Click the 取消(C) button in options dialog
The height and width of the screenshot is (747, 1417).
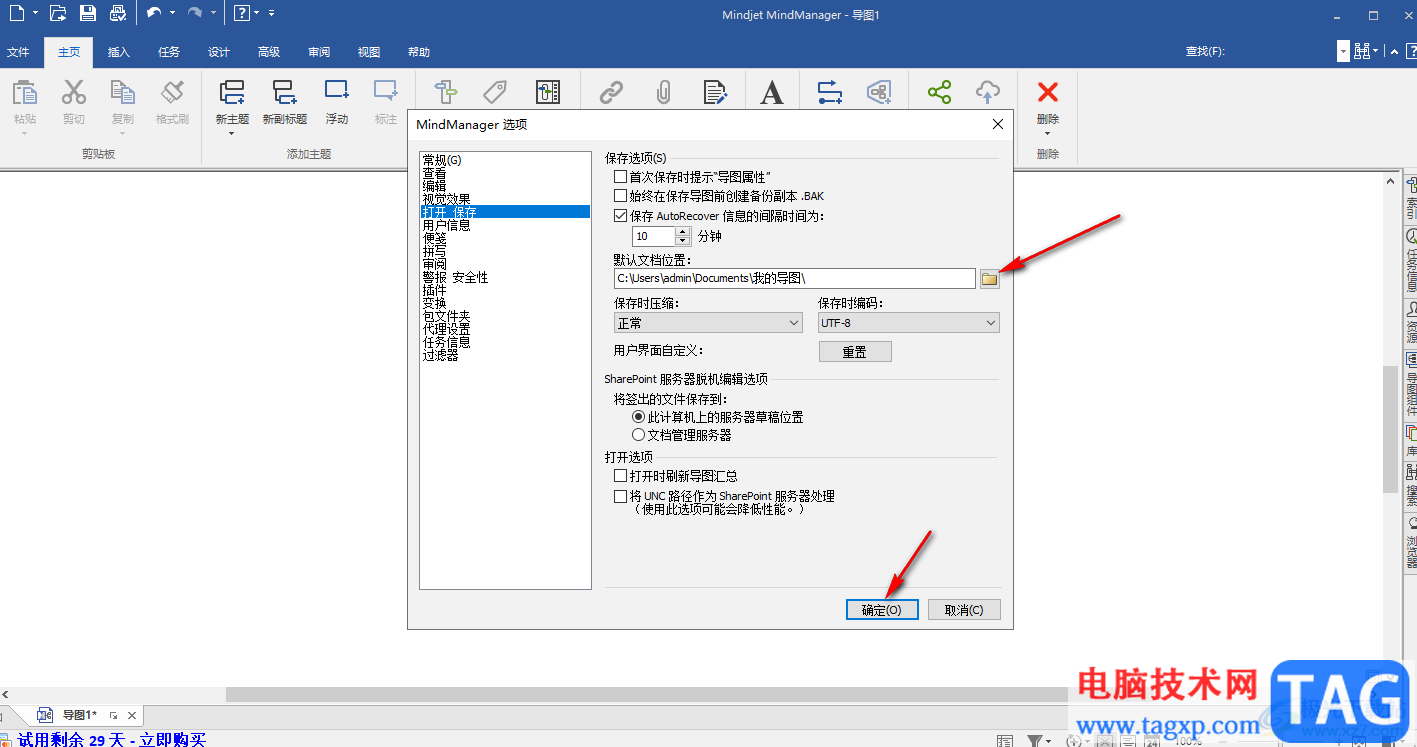point(964,610)
